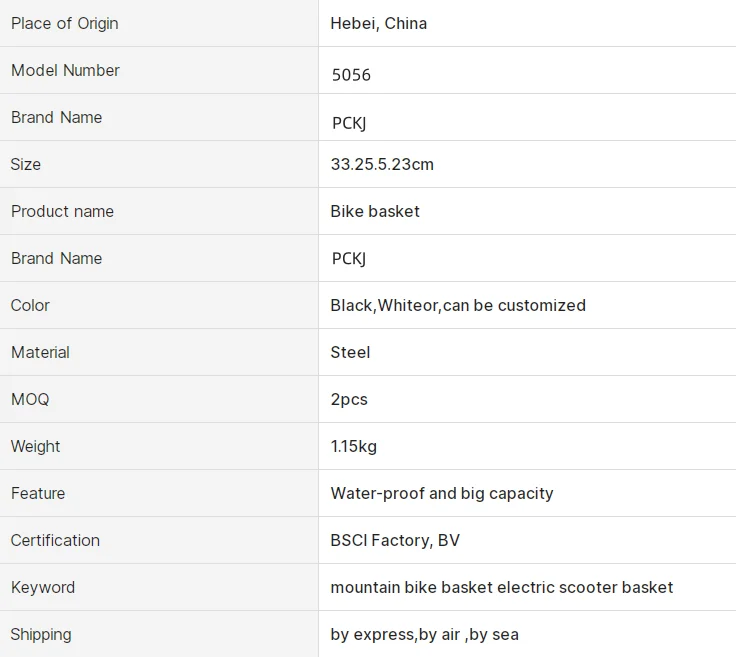The width and height of the screenshot is (736, 657).
Task: Select the 'Steel' material value
Action: [x=350, y=352]
